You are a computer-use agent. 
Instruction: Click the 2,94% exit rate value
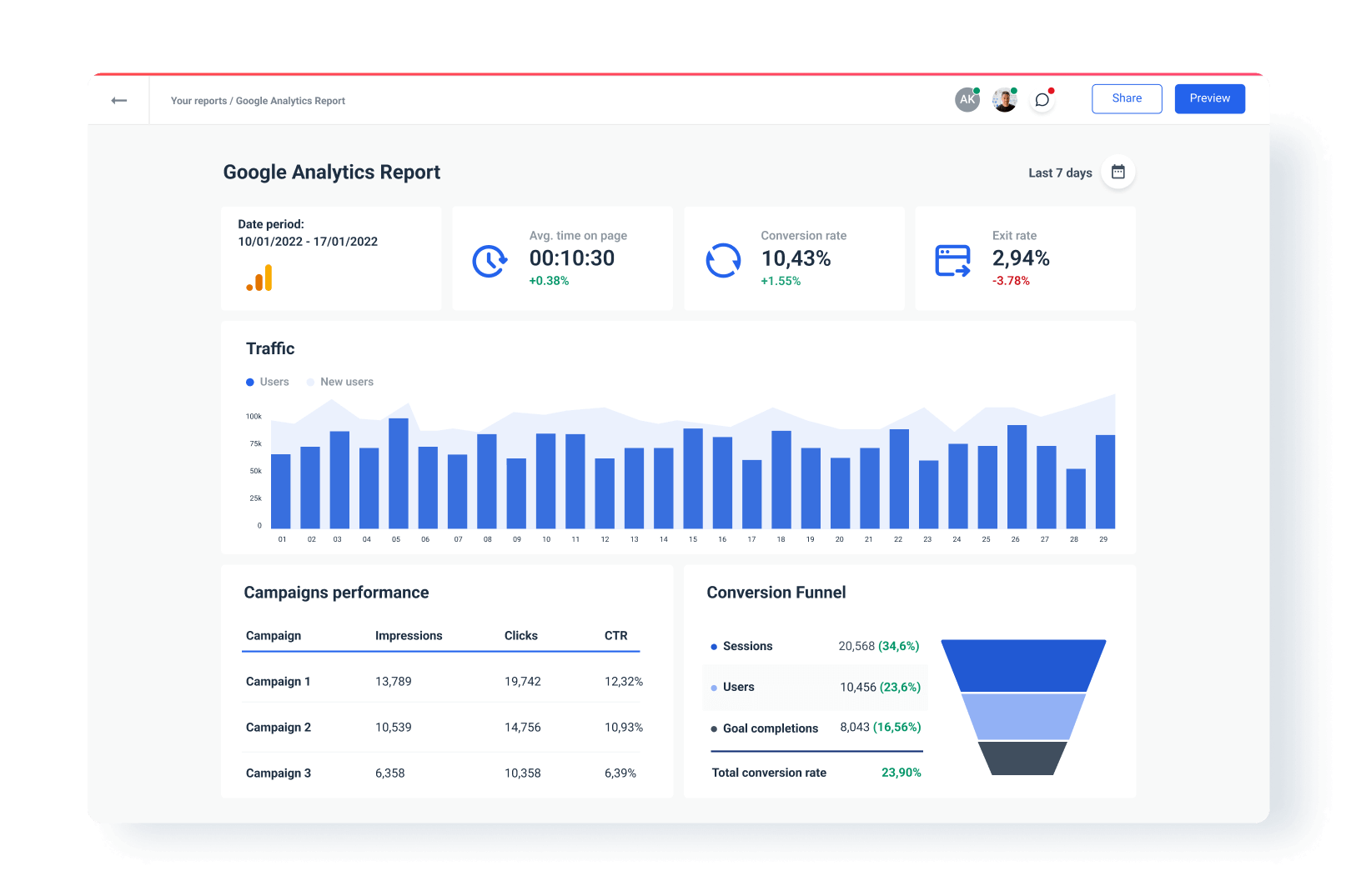point(1021,258)
